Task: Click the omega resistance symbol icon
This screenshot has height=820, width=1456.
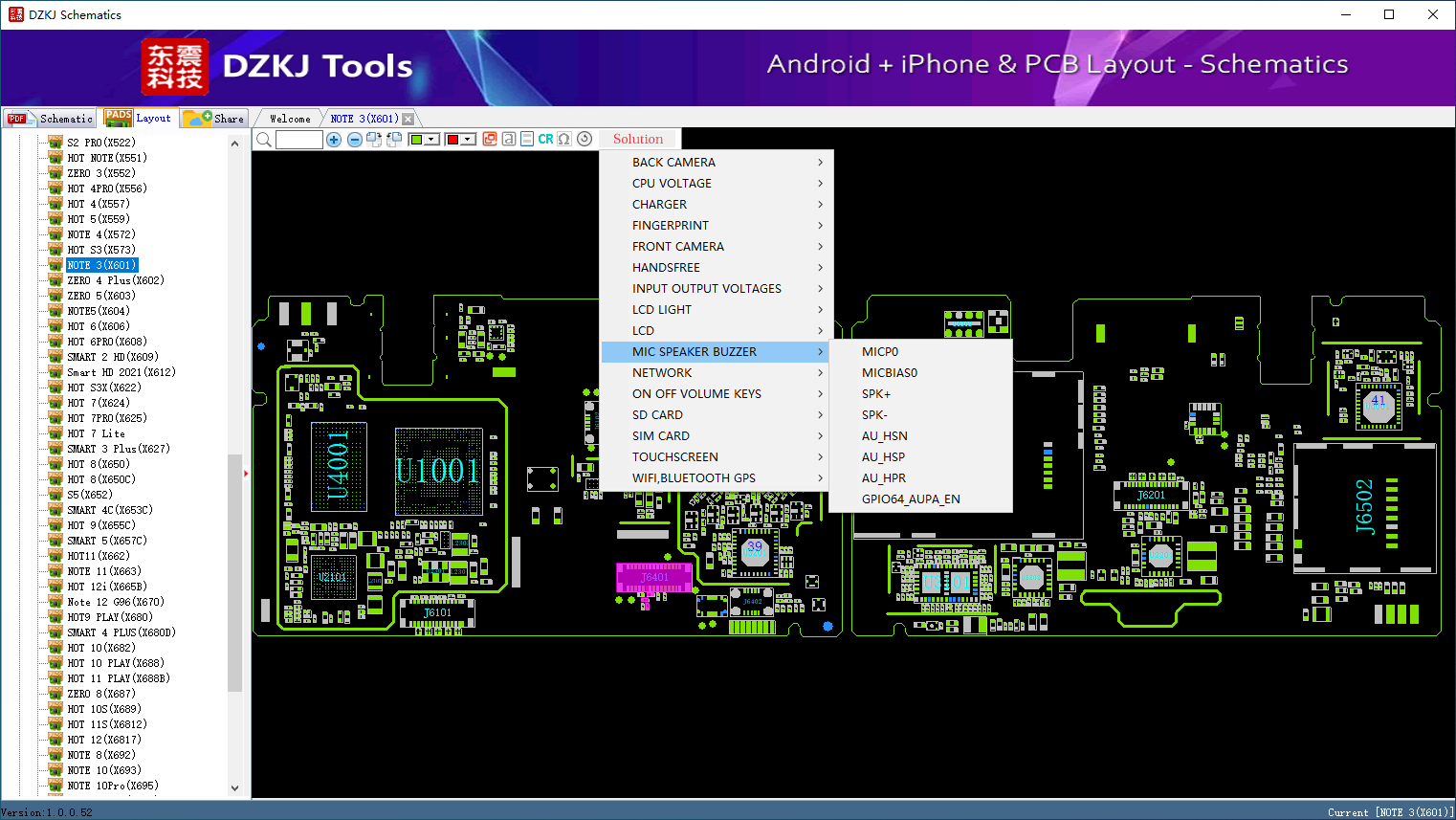Action: click(564, 139)
